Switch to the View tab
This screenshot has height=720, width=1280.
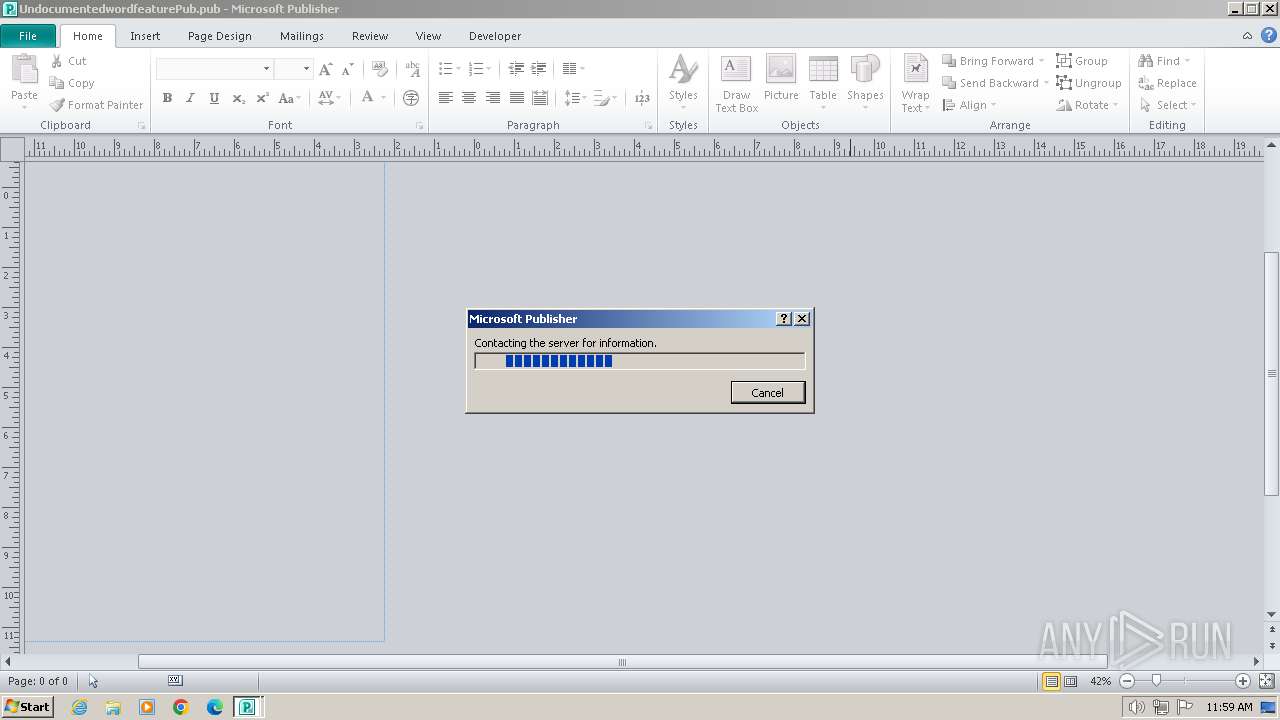[428, 36]
